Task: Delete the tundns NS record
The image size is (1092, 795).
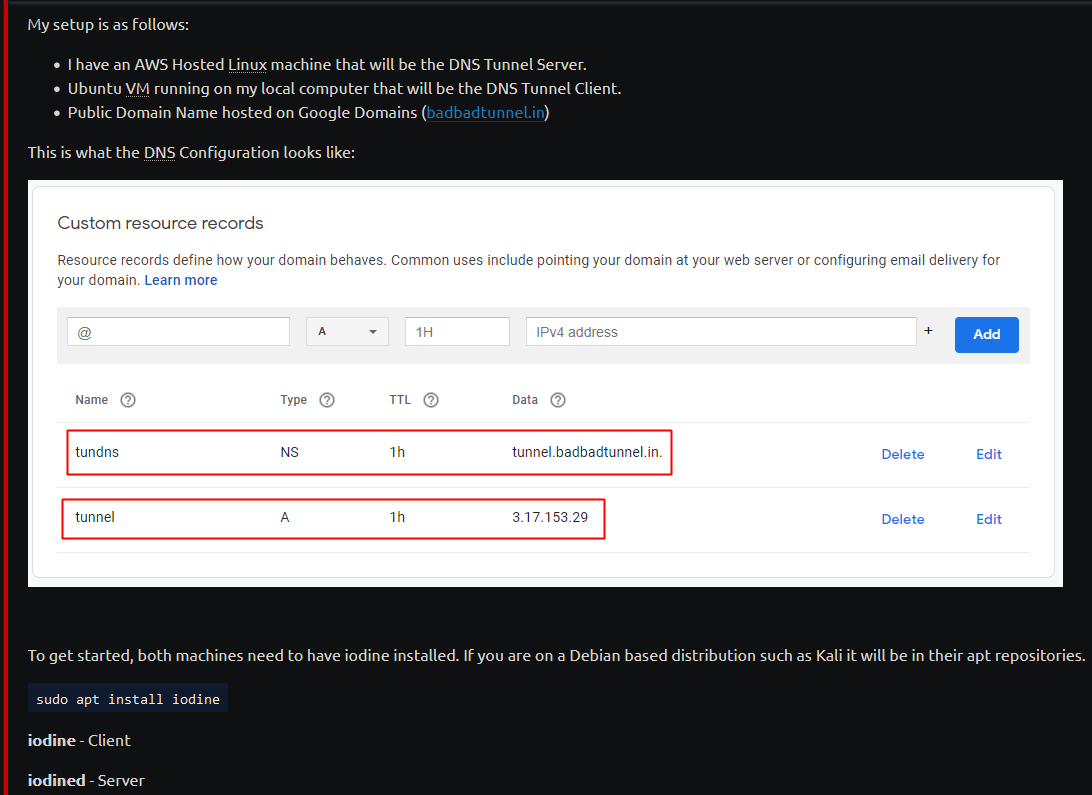Action: tap(903, 454)
